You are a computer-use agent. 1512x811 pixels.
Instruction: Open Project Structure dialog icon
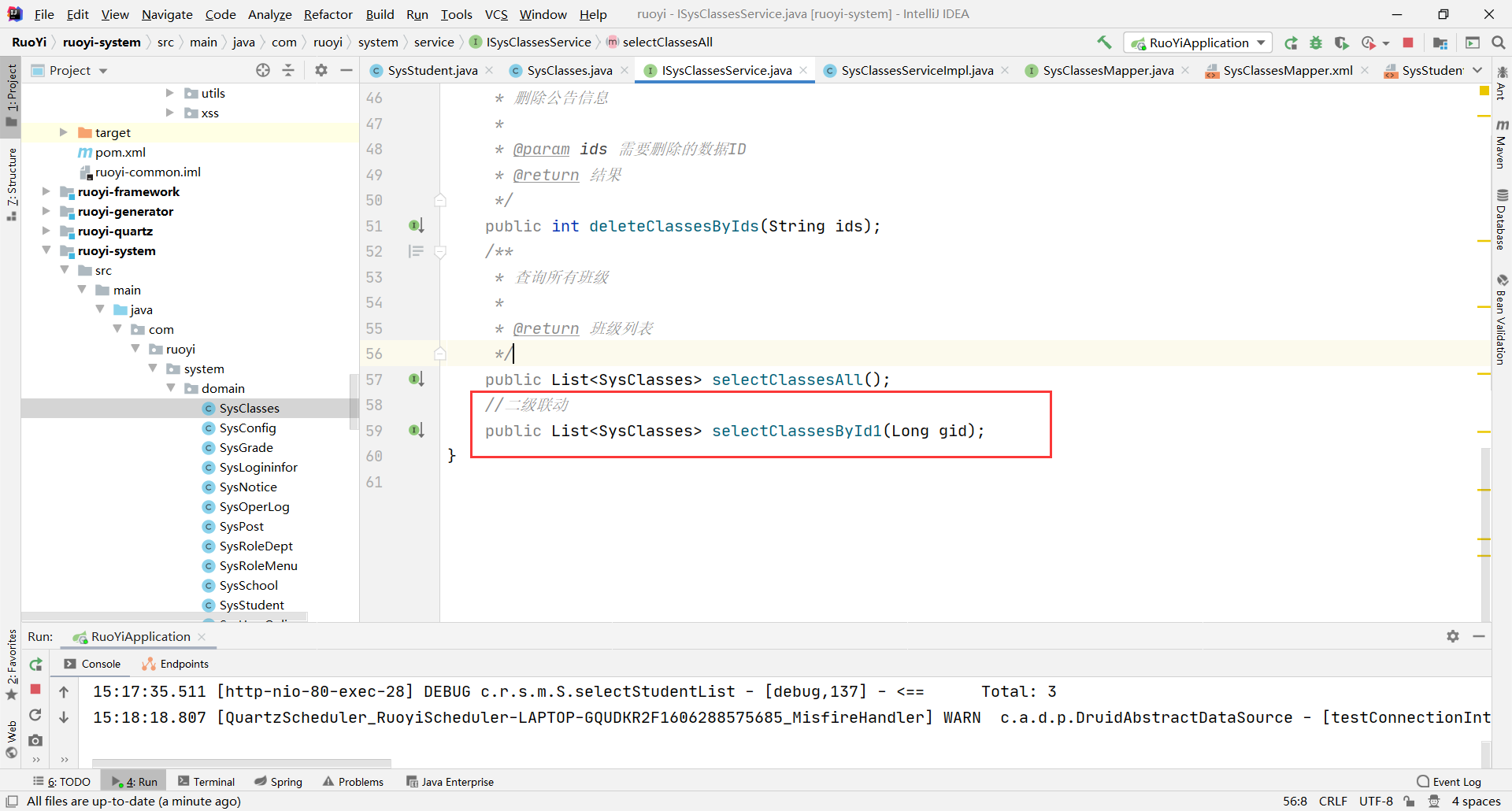(1440, 43)
